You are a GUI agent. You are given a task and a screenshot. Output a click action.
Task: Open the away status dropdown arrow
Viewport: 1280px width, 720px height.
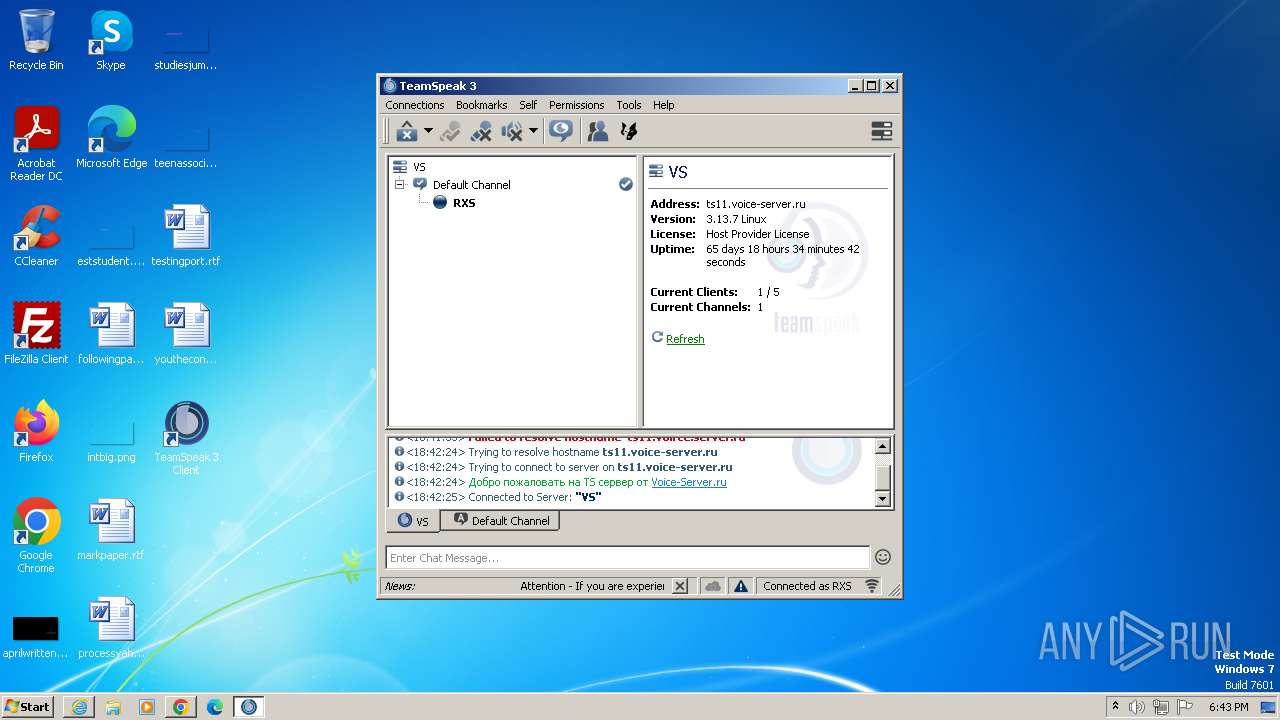(428, 131)
